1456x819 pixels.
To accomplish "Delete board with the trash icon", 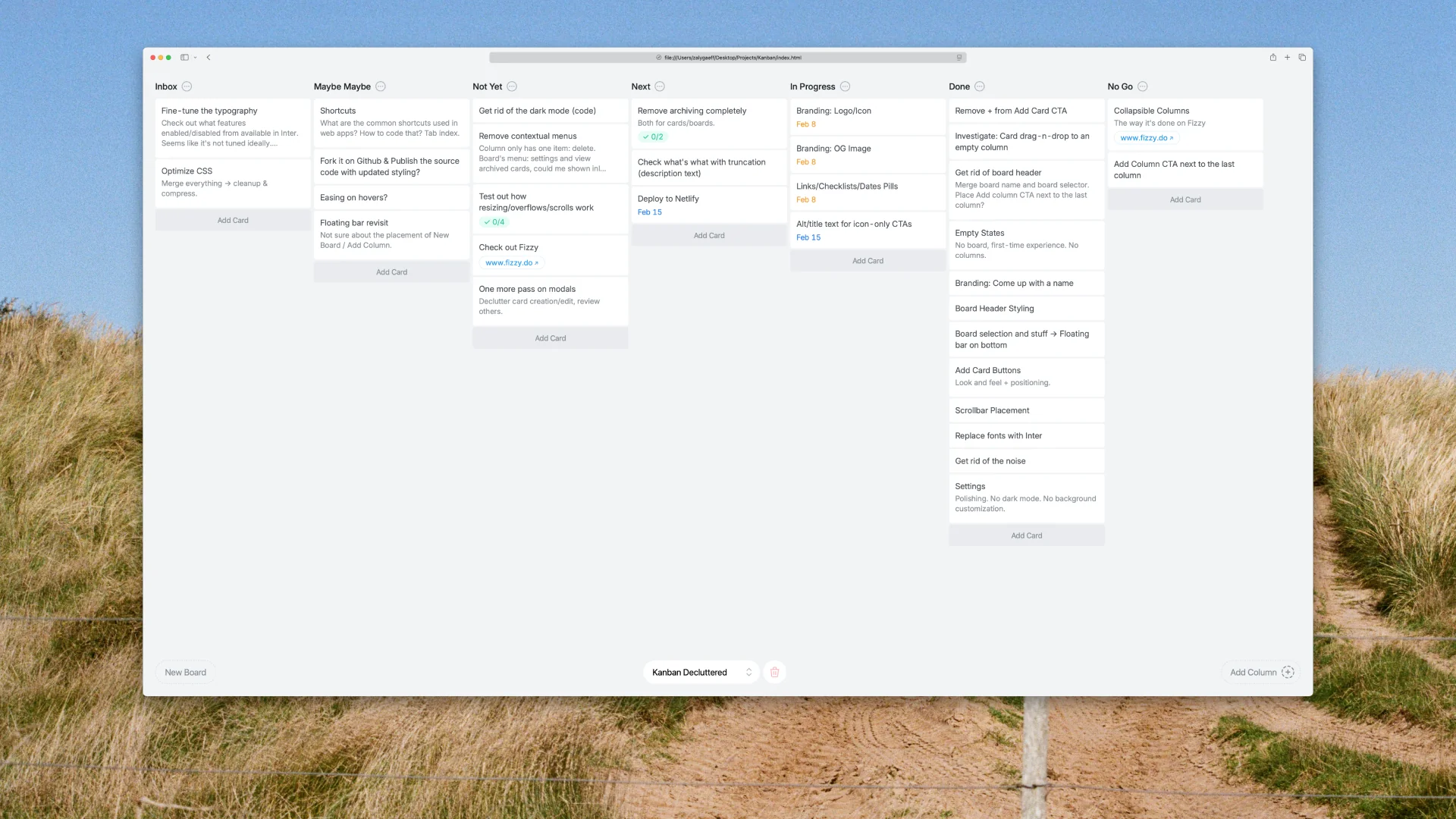I will point(774,672).
